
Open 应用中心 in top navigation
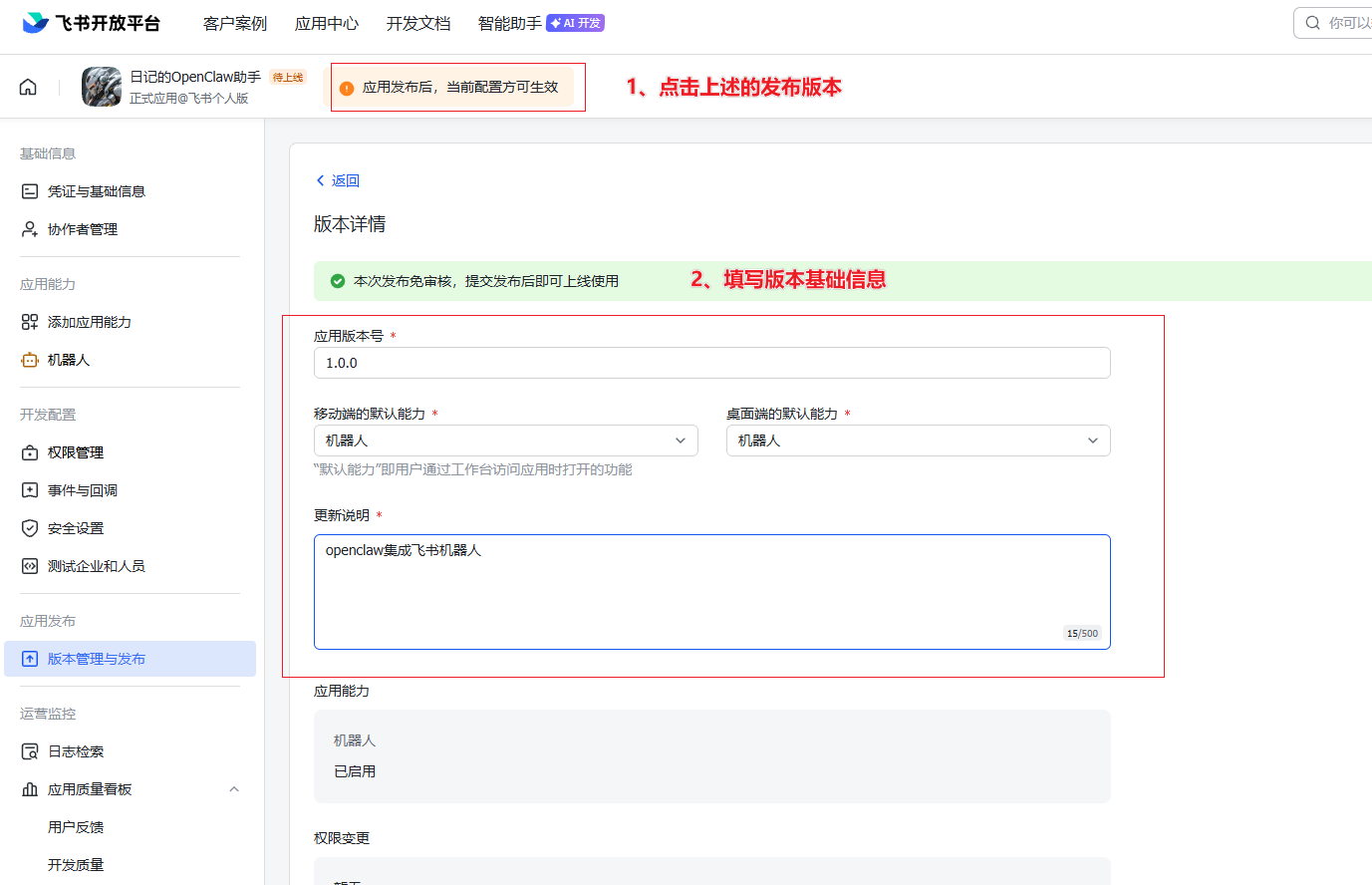point(327,23)
